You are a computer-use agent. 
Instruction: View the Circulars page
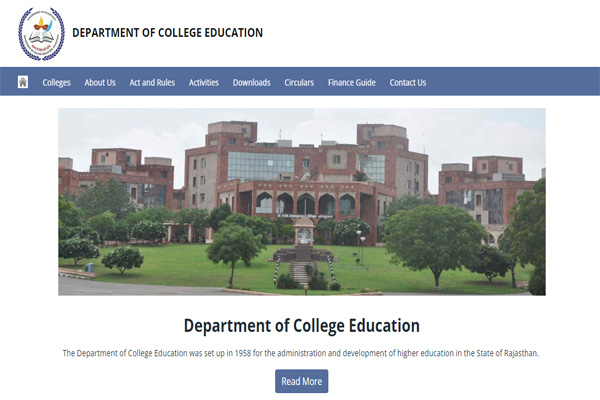(x=299, y=82)
